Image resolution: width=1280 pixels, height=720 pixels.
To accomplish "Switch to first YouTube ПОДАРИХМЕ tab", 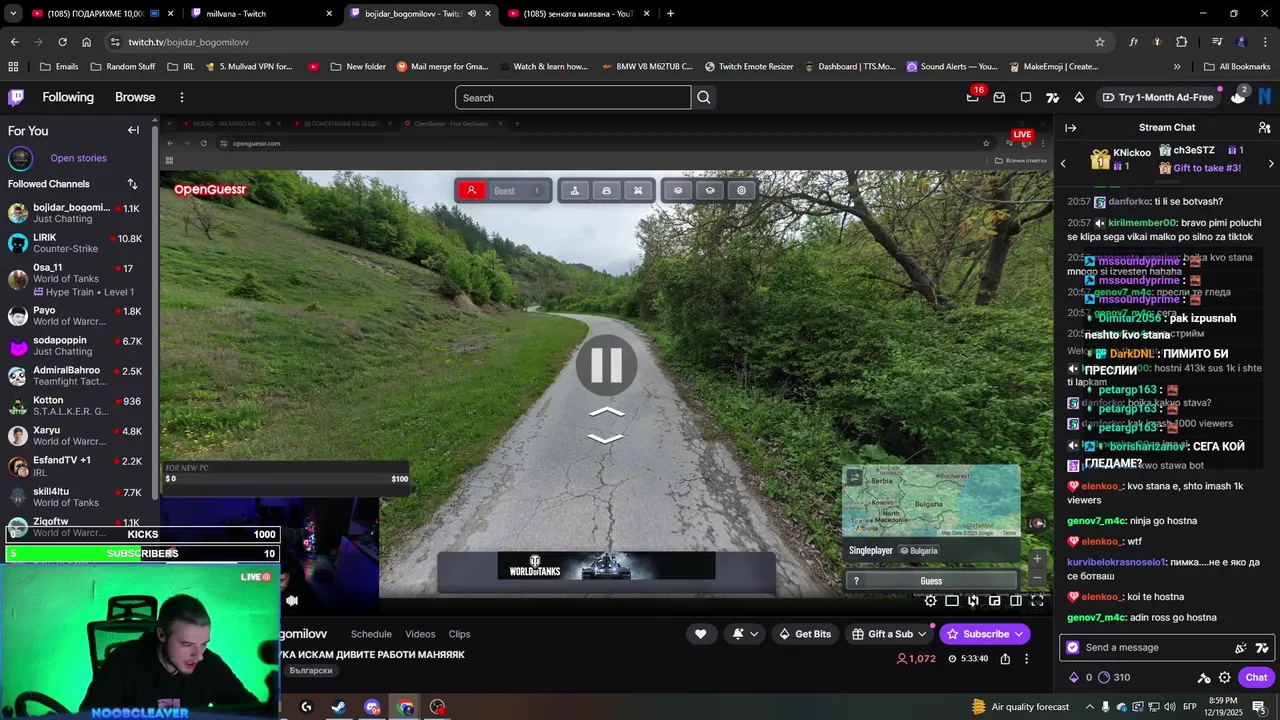I will pyautogui.click(x=104, y=14).
